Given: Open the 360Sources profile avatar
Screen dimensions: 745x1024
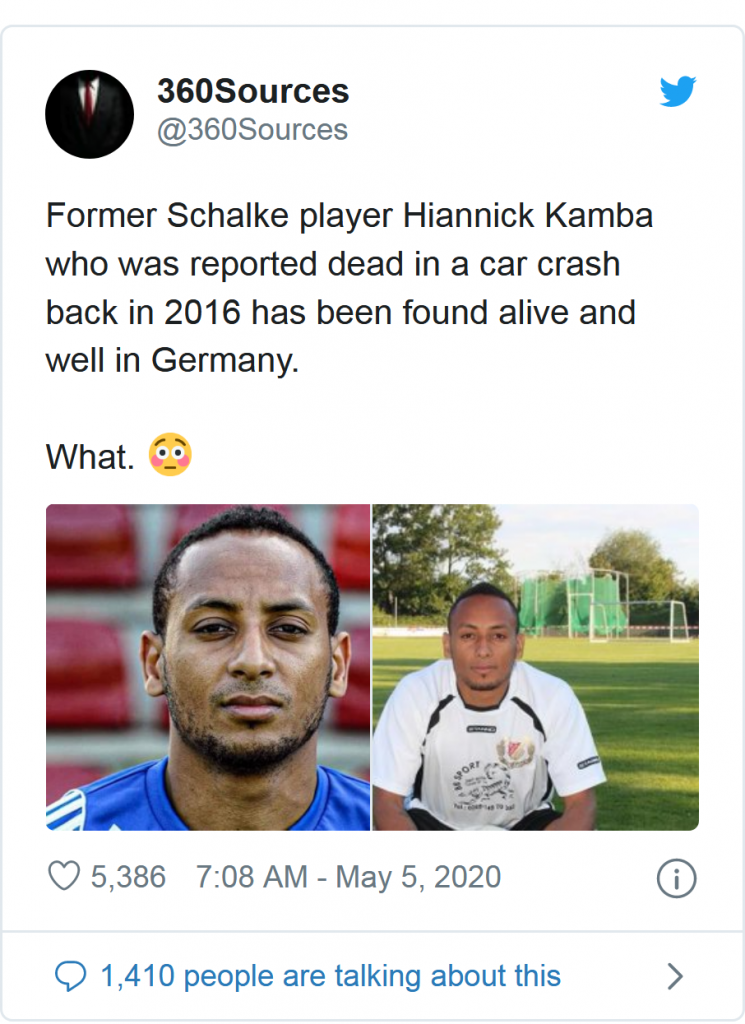Looking at the screenshot, I should pyautogui.click(x=90, y=113).
